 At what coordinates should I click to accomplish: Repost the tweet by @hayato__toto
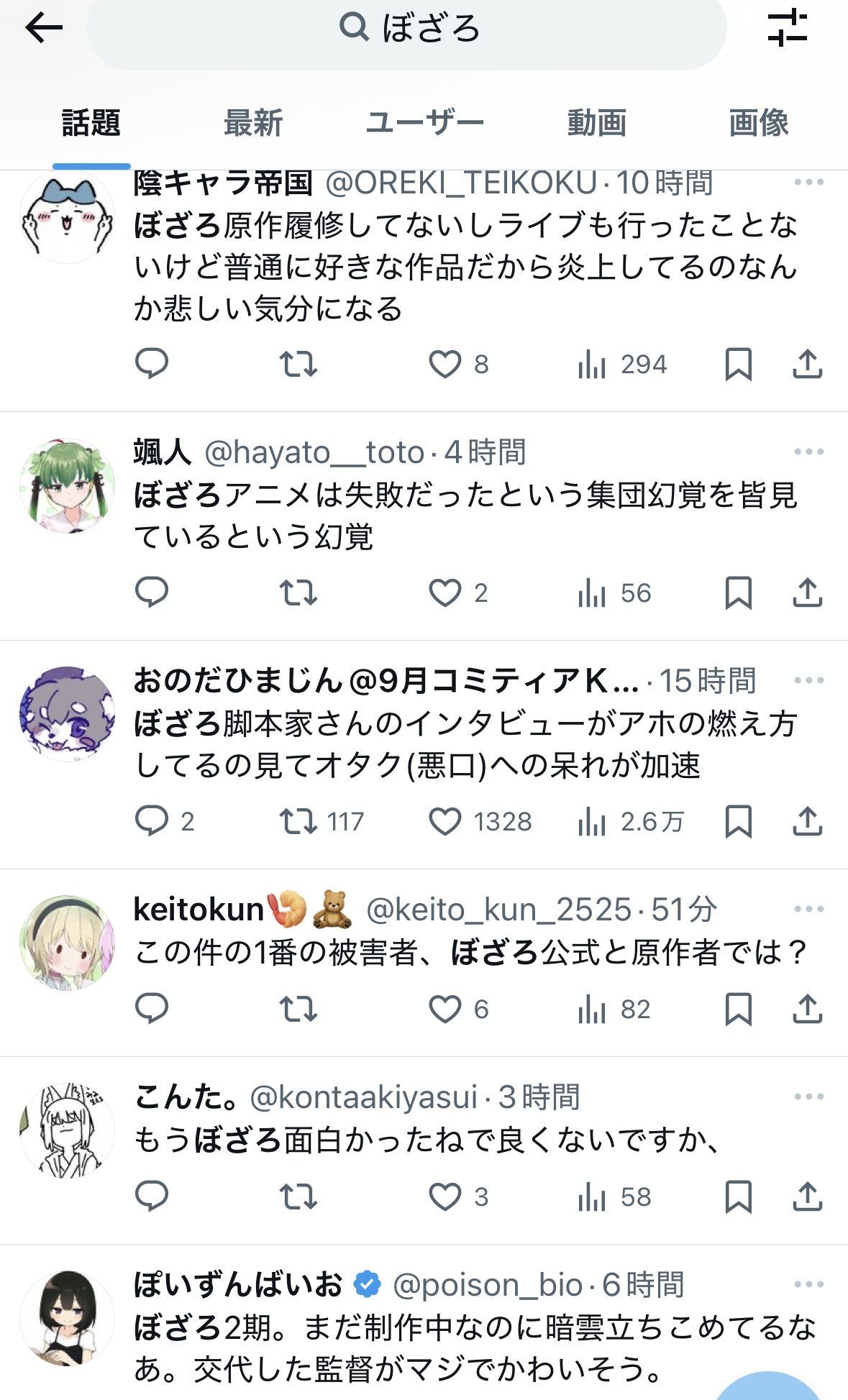pyautogui.click(x=298, y=593)
